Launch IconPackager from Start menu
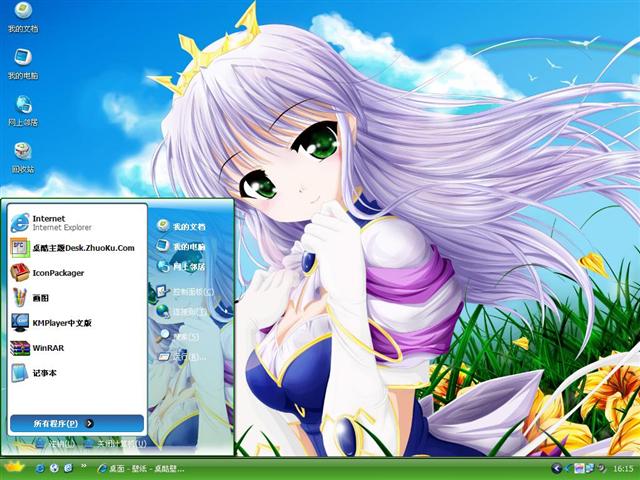640x480 pixels. (x=77, y=273)
